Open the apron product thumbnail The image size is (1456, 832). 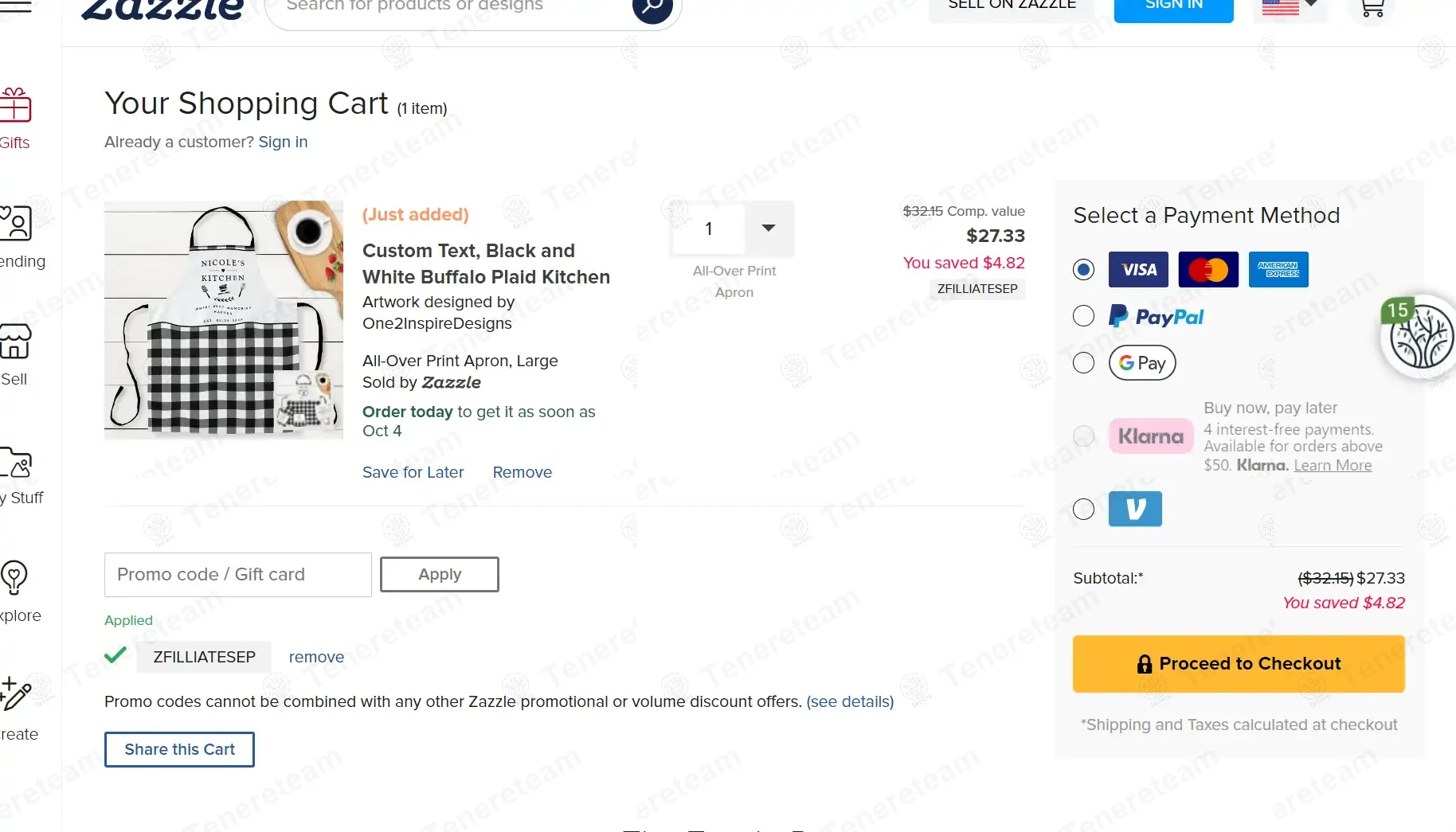(224, 320)
